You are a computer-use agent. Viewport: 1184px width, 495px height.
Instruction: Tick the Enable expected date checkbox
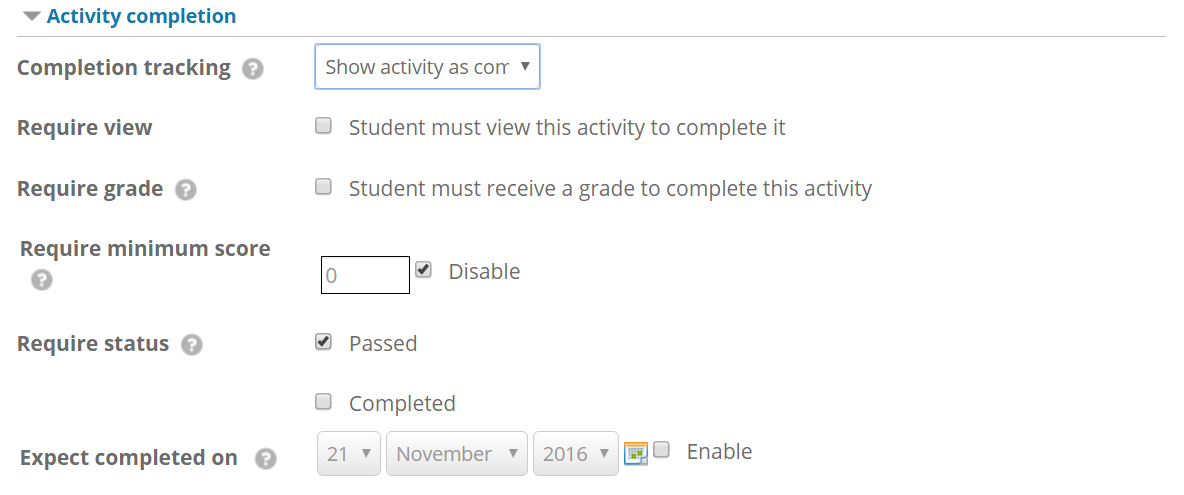[661, 450]
